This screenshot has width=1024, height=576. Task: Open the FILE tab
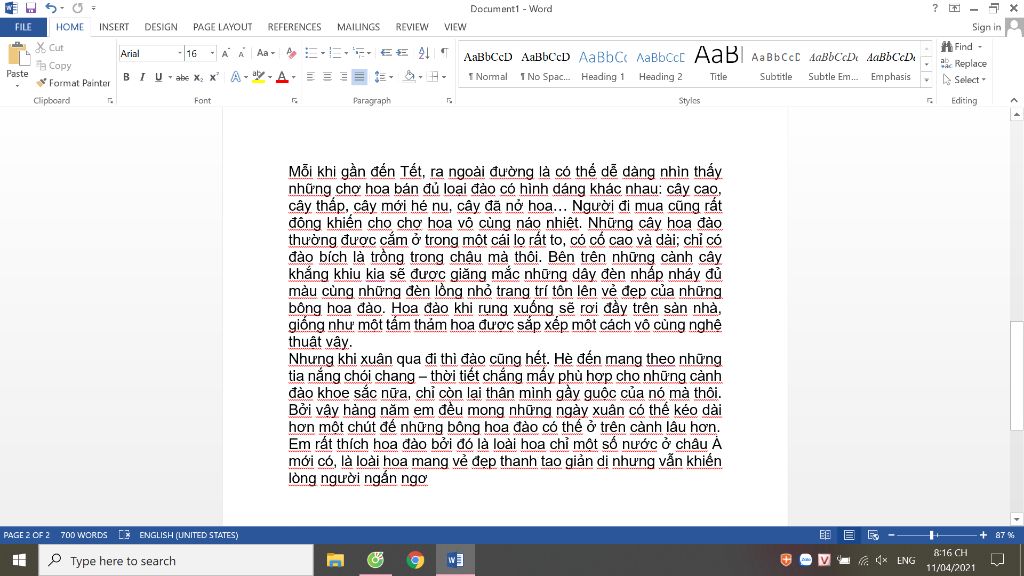(23, 27)
